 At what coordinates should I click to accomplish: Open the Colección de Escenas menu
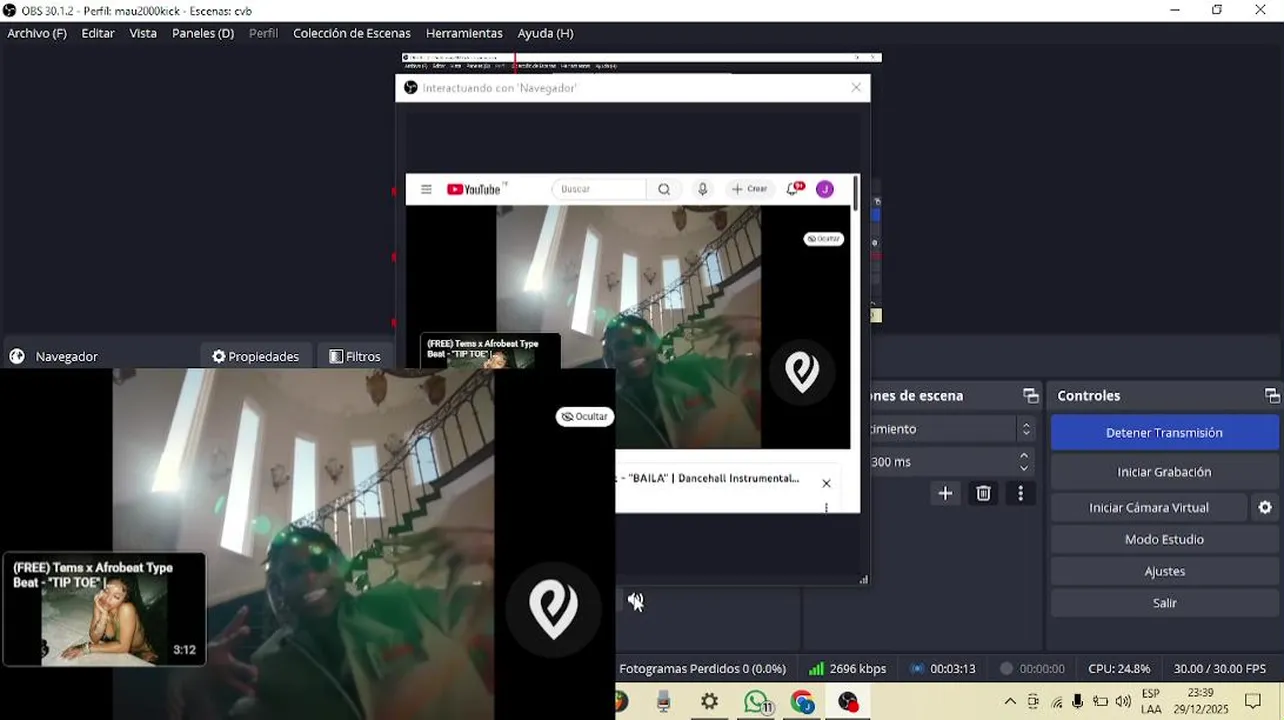[352, 33]
